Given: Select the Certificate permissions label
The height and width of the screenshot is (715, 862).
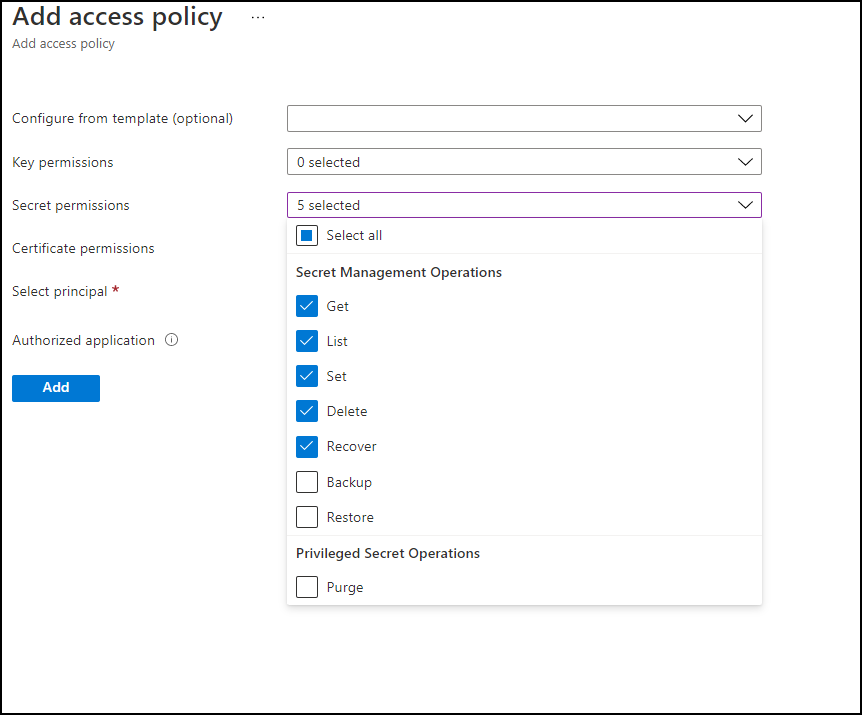Looking at the screenshot, I should (83, 248).
